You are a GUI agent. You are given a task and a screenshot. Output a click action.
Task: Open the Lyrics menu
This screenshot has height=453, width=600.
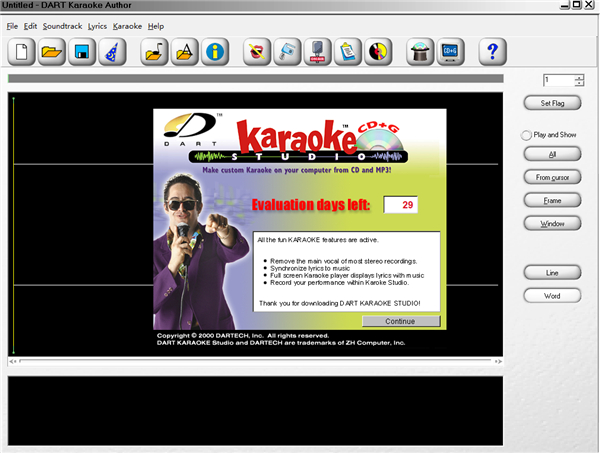coord(97,26)
